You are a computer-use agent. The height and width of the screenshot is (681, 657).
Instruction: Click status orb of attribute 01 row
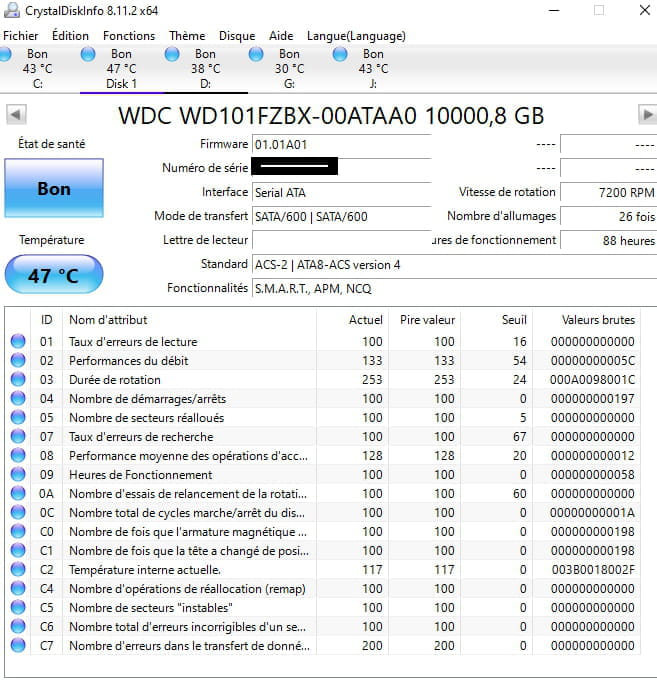[18, 341]
